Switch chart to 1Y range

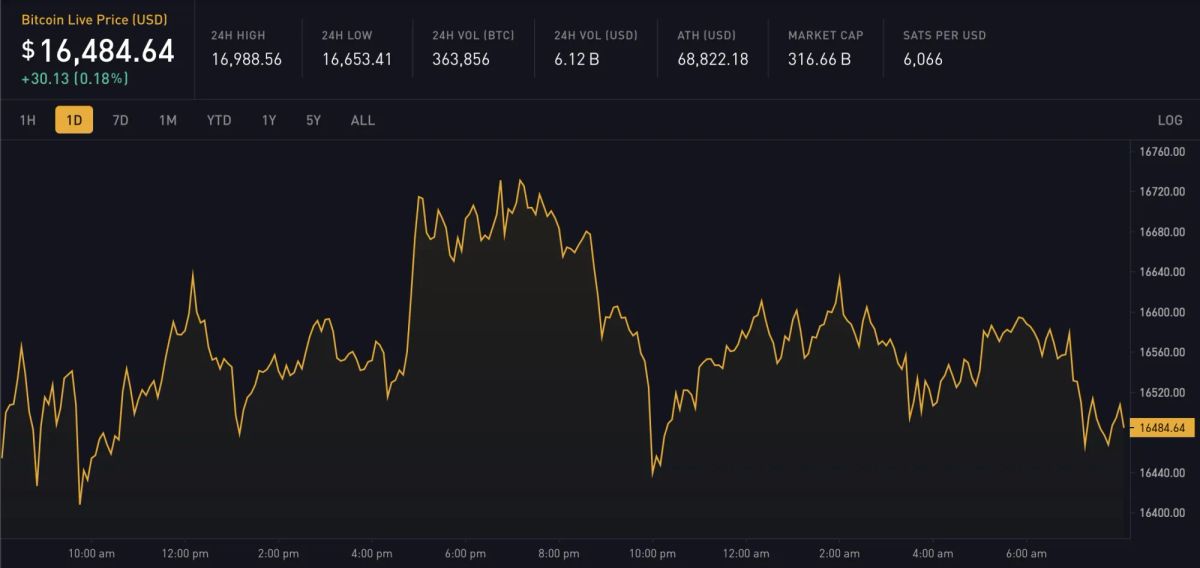point(269,120)
